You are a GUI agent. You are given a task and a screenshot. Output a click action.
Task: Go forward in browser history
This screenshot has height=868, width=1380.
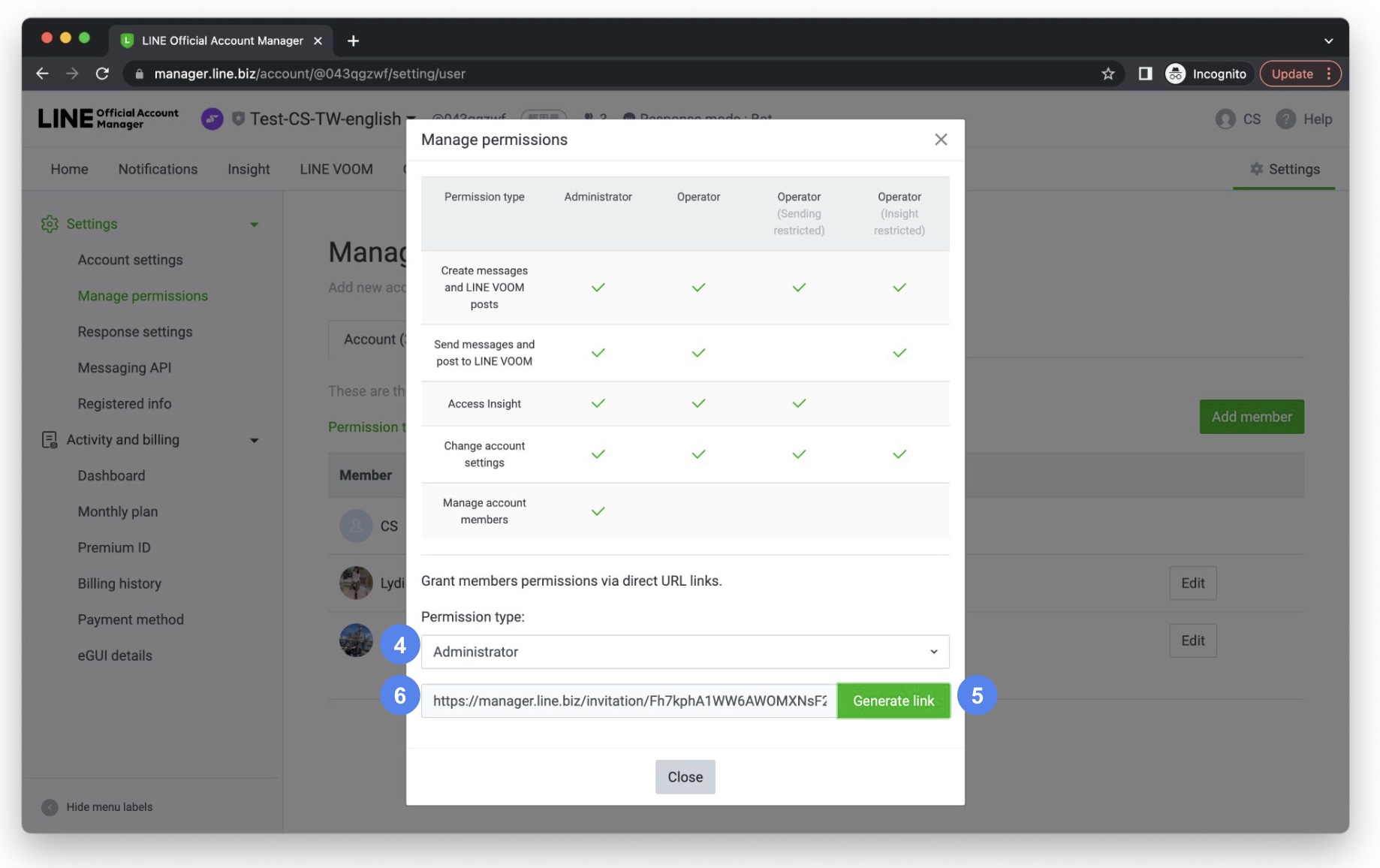[72, 74]
